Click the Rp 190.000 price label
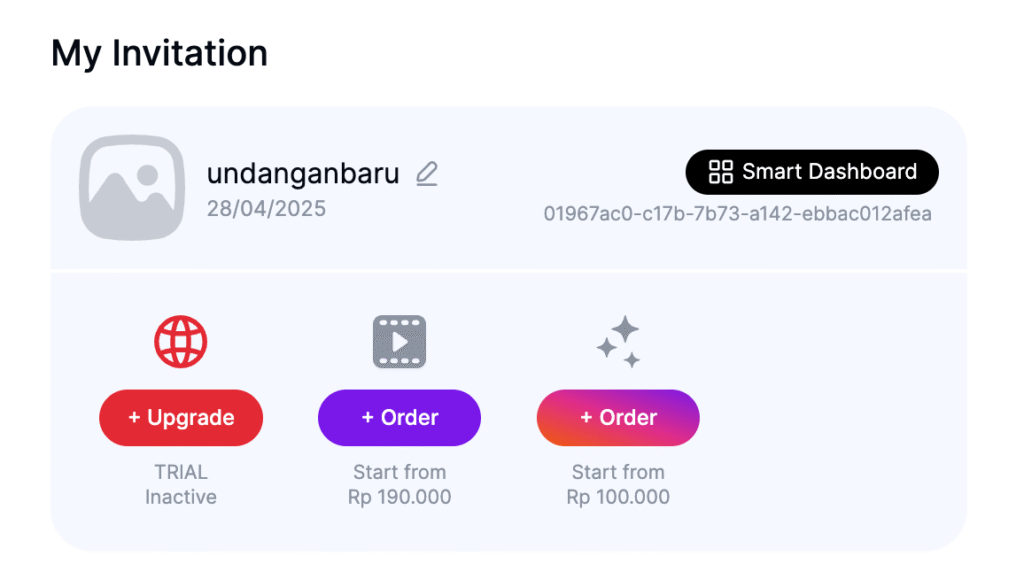 pyautogui.click(x=400, y=497)
